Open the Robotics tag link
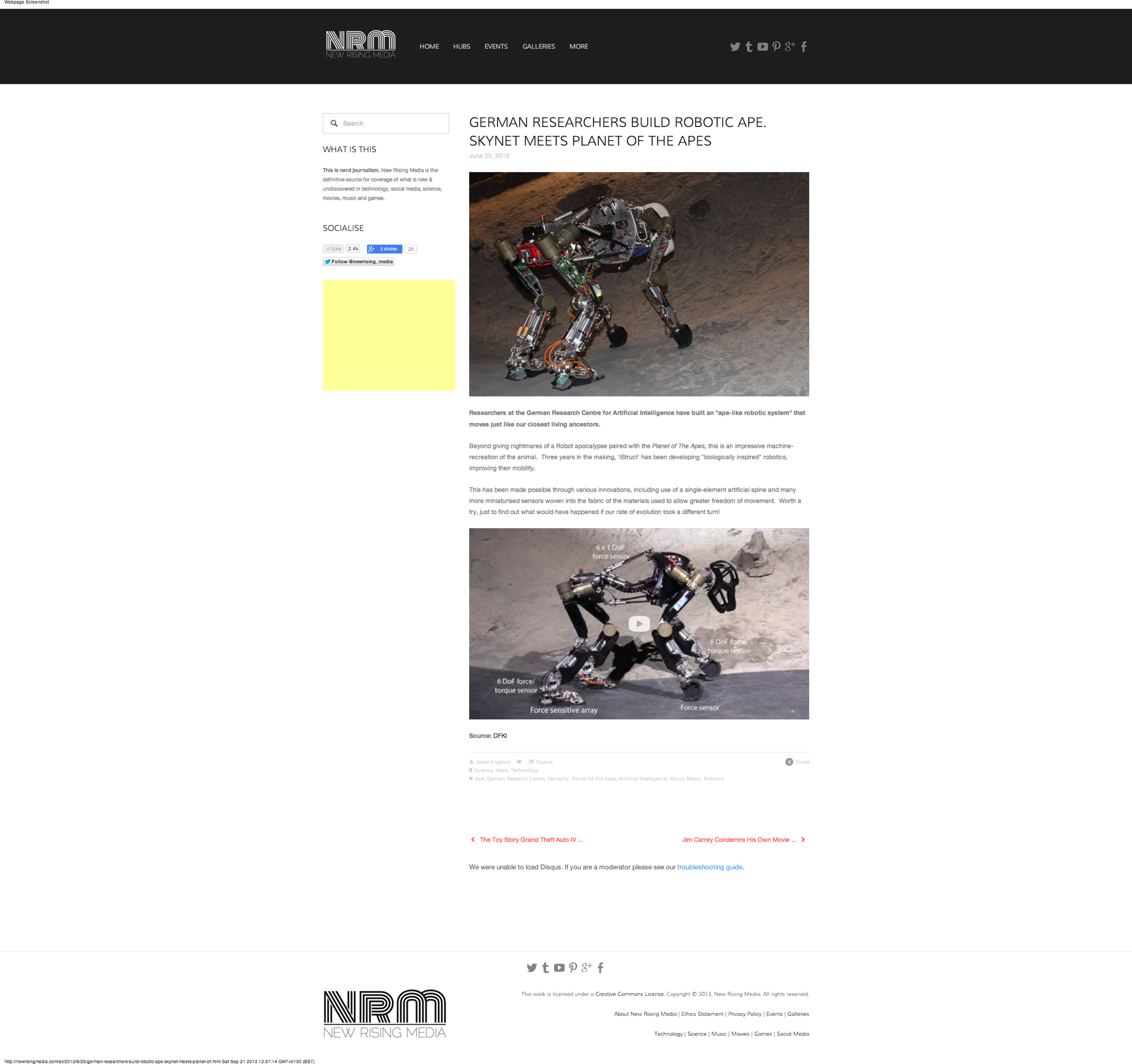 pyautogui.click(x=714, y=779)
